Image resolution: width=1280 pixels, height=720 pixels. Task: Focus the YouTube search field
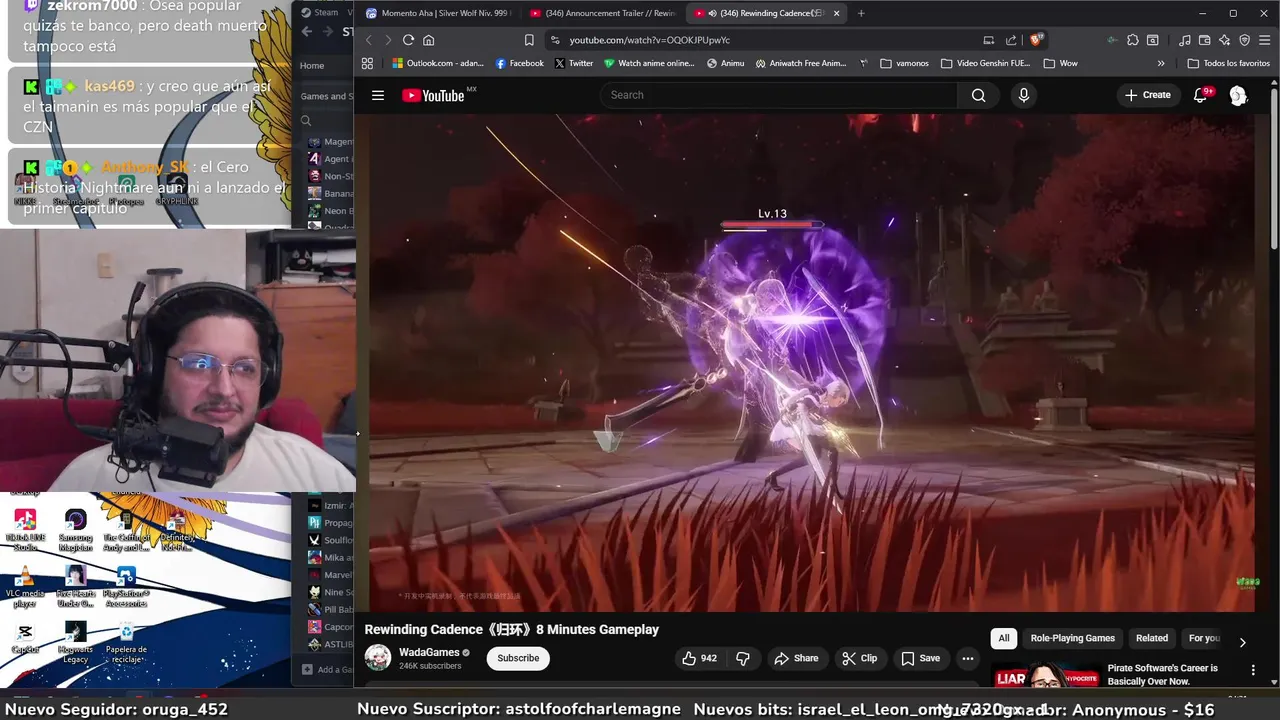[x=779, y=95]
